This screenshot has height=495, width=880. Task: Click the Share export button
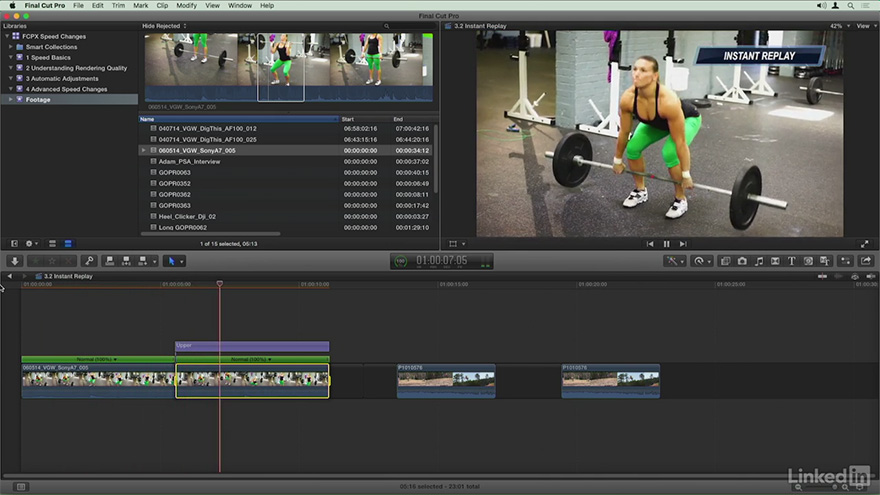(x=866, y=261)
